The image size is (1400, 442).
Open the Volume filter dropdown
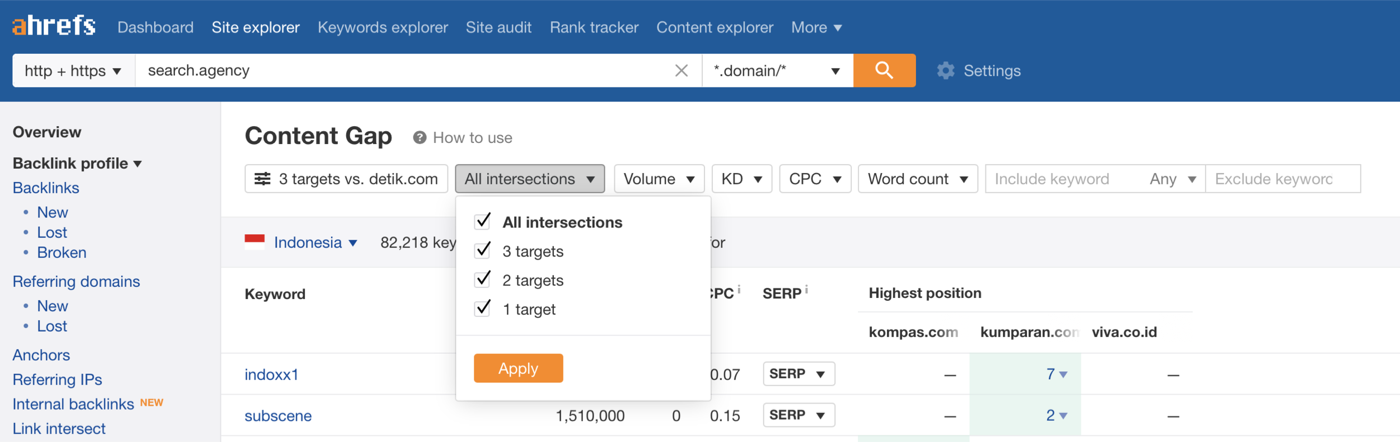click(x=659, y=179)
